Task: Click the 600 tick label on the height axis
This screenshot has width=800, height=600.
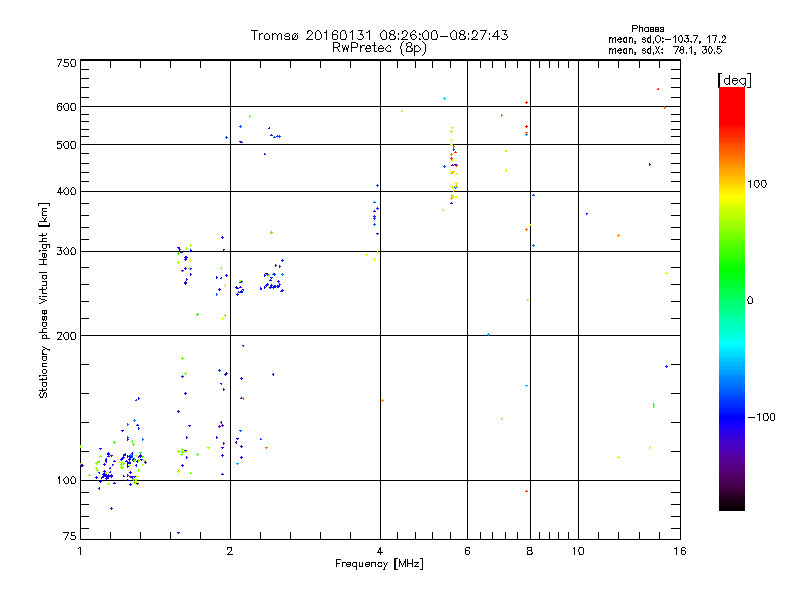Action: 66,107
